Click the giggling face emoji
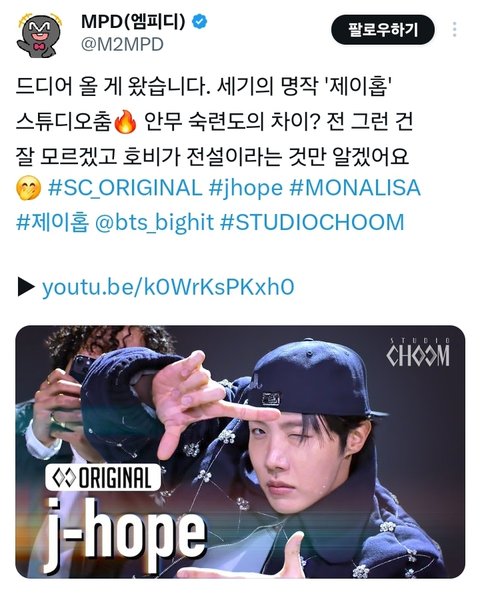 tap(28, 189)
